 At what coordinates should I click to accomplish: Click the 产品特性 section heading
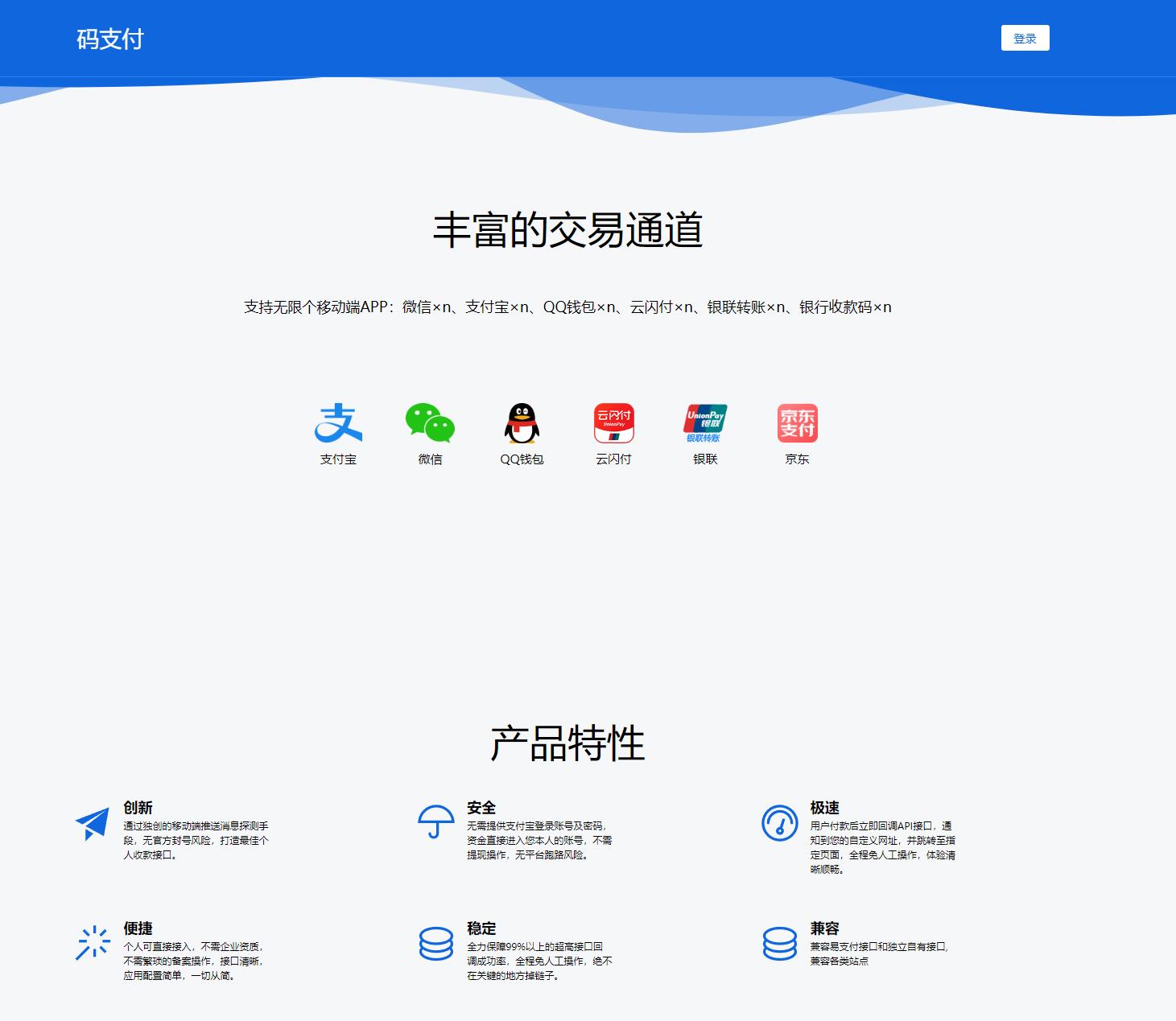pyautogui.click(x=567, y=743)
